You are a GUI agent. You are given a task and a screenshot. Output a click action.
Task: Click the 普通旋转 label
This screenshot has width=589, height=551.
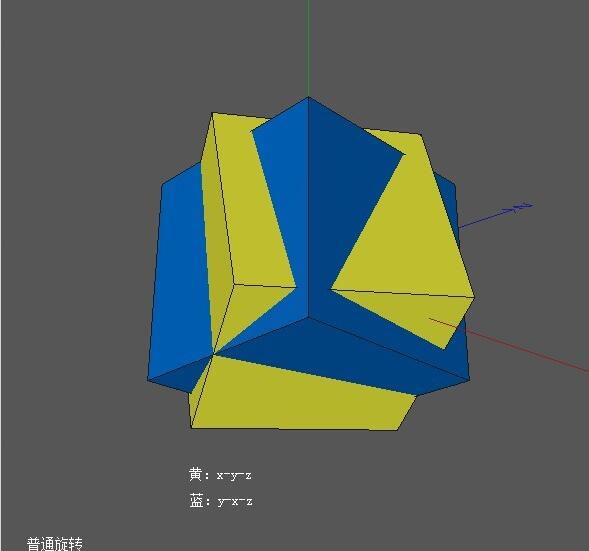pyautogui.click(x=55, y=544)
